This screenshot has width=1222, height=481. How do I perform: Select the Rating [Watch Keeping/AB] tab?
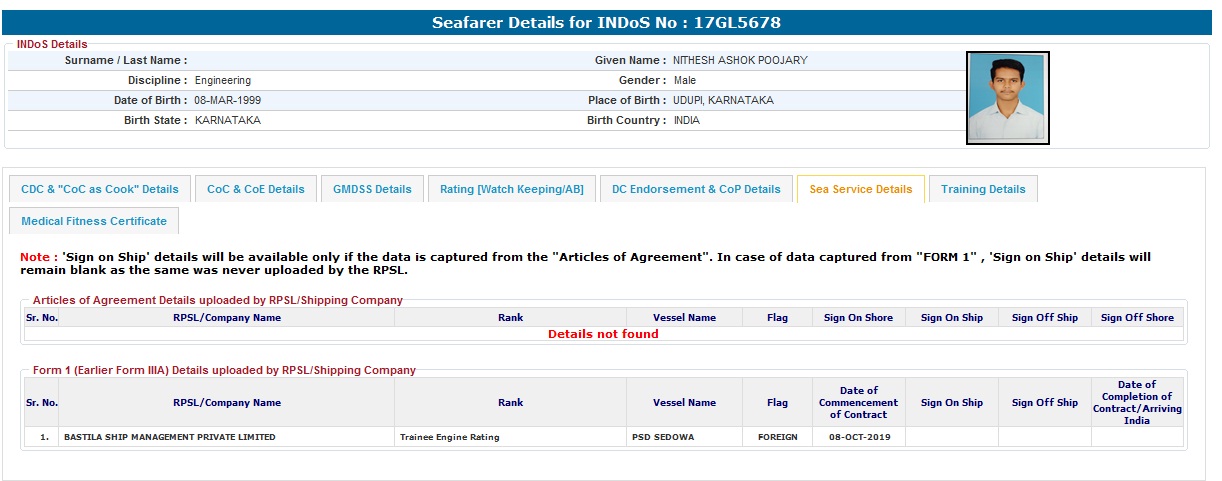pos(512,189)
